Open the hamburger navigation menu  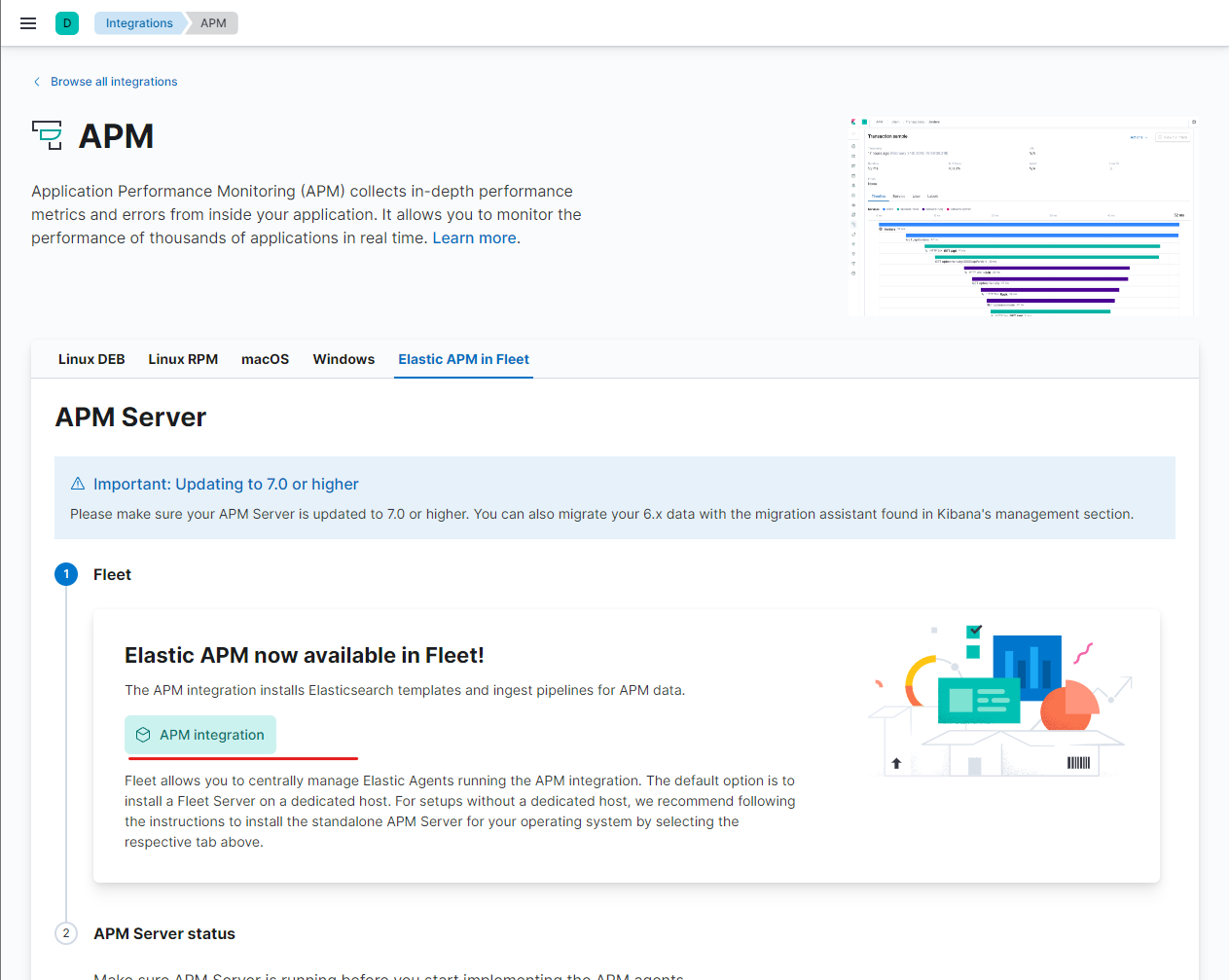coord(28,23)
